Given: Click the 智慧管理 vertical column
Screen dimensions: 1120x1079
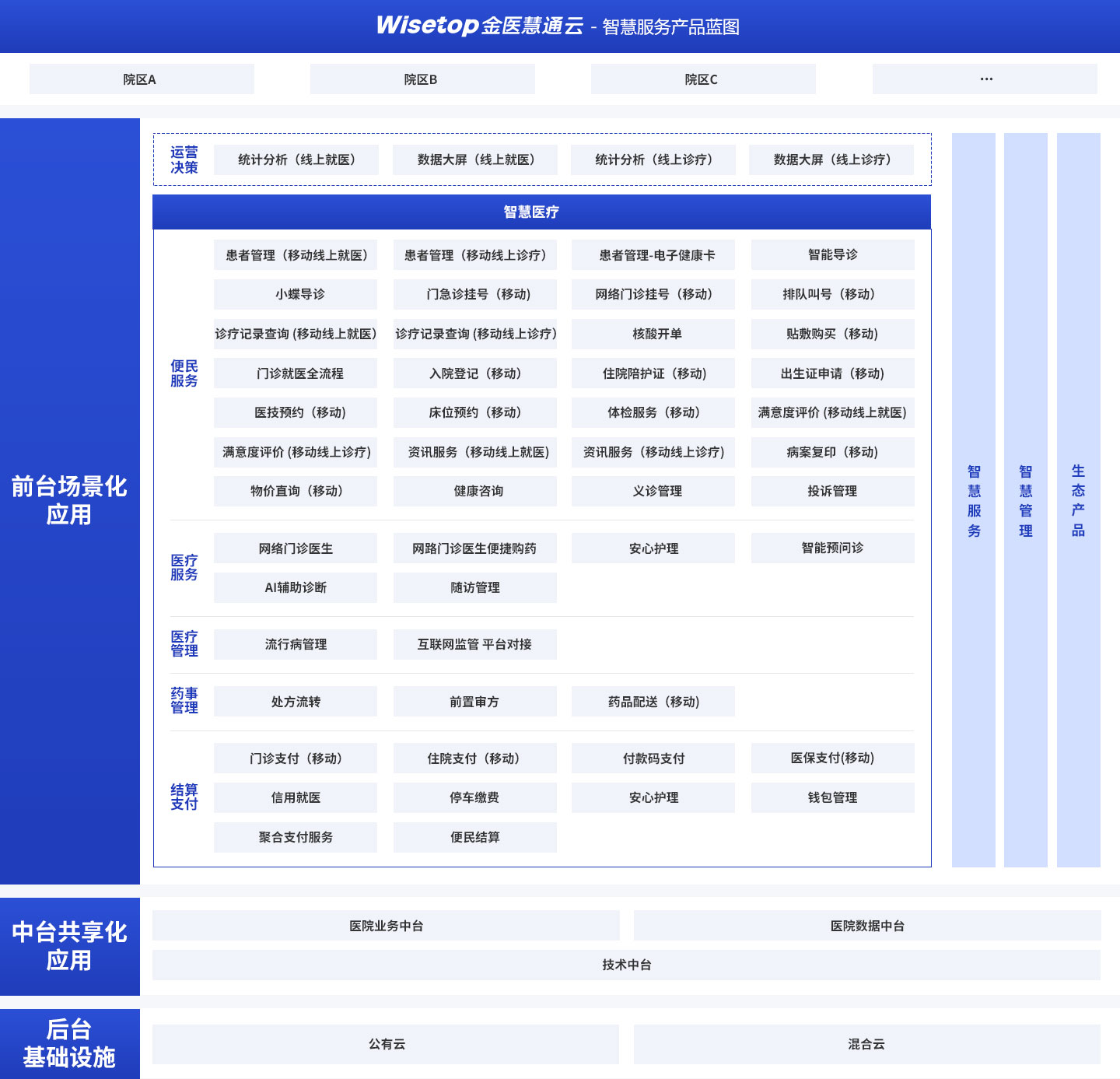Looking at the screenshot, I should (x=1026, y=500).
